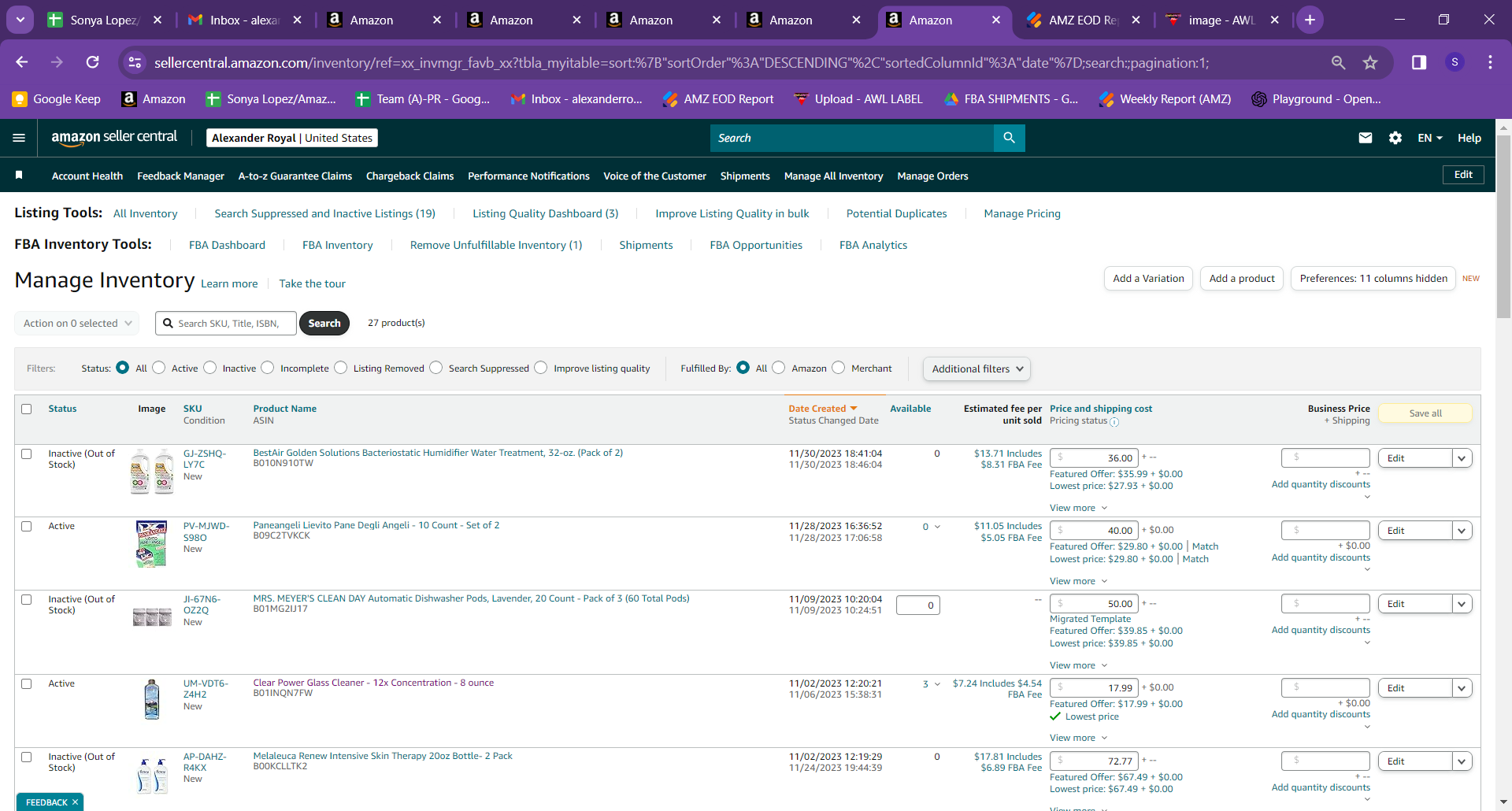Click the Save all button

[x=1425, y=413]
